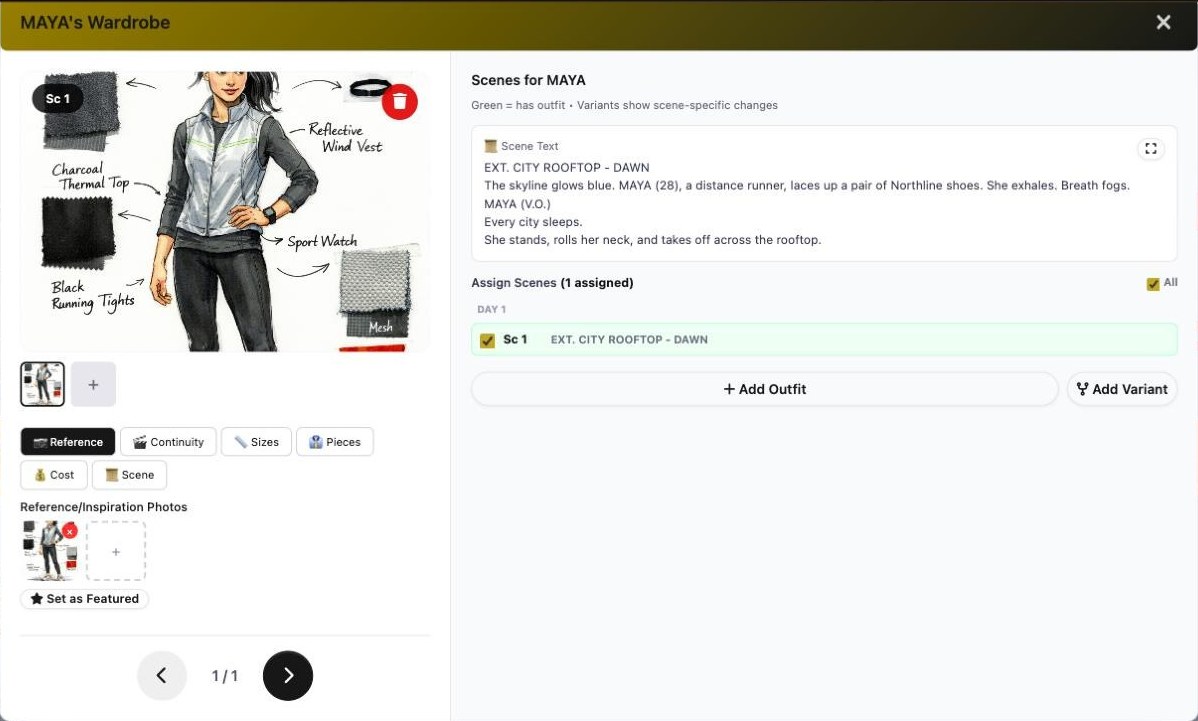Go to previous outfit arrow
The width and height of the screenshot is (1198, 721).
pos(161,675)
